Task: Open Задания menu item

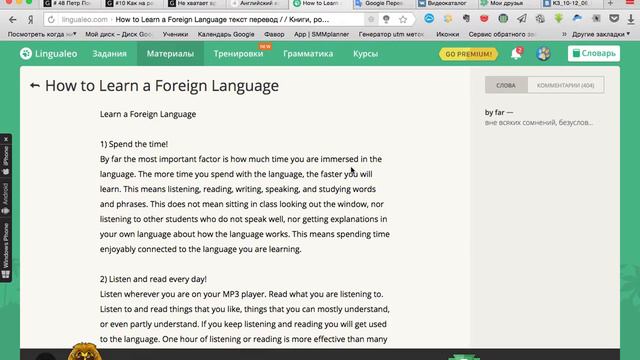Action: 109,53
